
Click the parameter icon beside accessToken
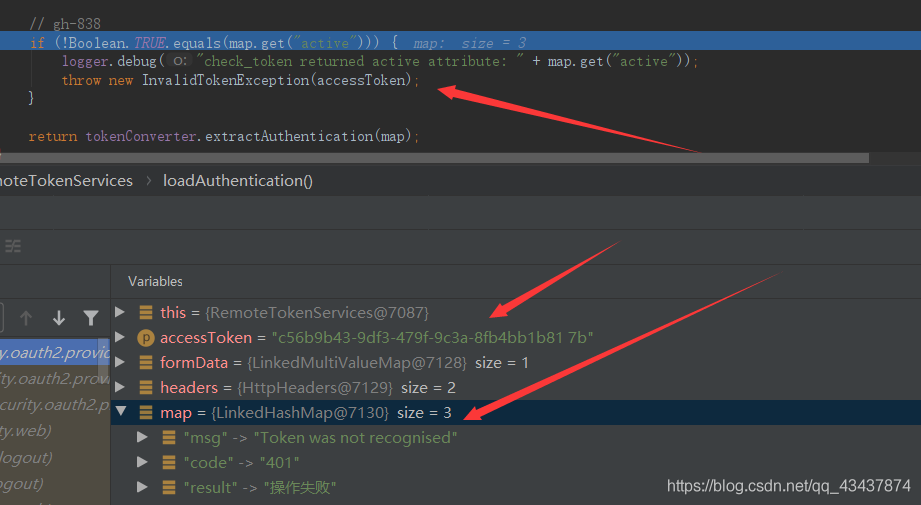[x=146, y=338]
